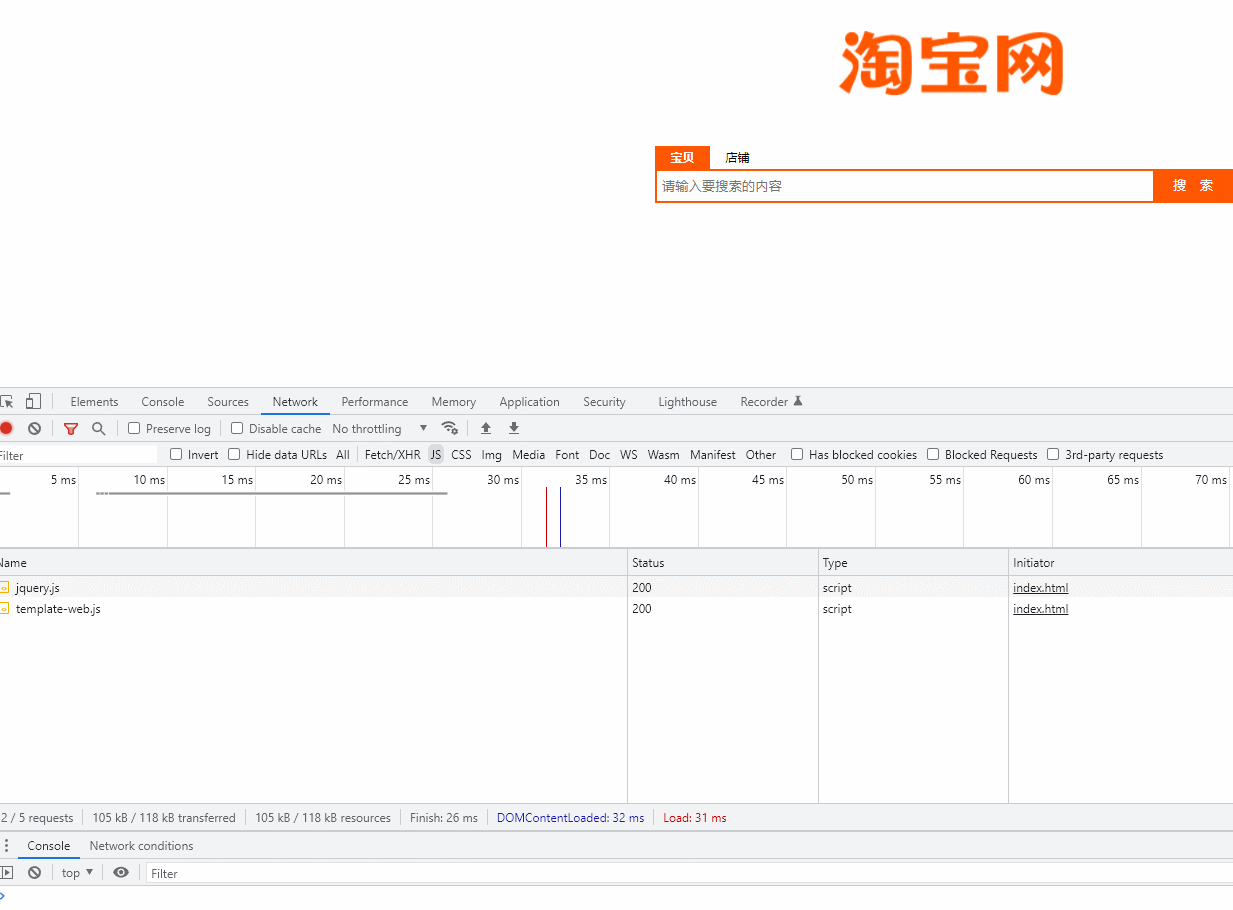Viewport: 1233px width, 910px height.
Task: Select the 宝贝 search tab
Action: point(682,158)
